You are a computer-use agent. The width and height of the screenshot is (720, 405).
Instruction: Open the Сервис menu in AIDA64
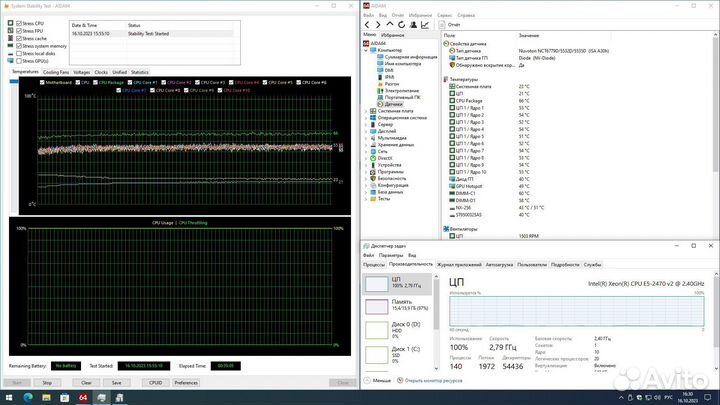444,15
